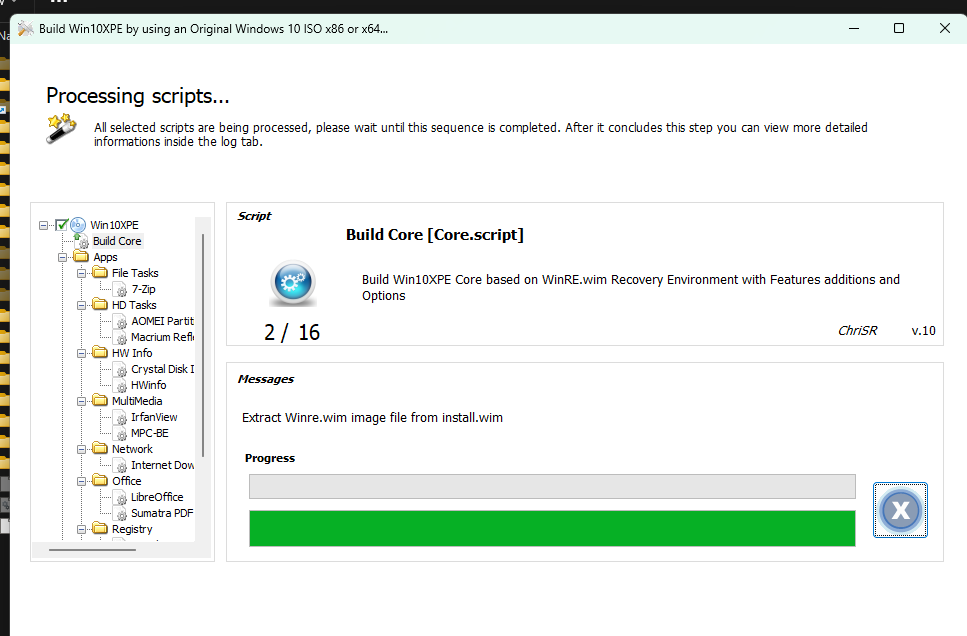The width and height of the screenshot is (967, 636).
Task: Select the IrfanView script item
Action: tap(154, 417)
